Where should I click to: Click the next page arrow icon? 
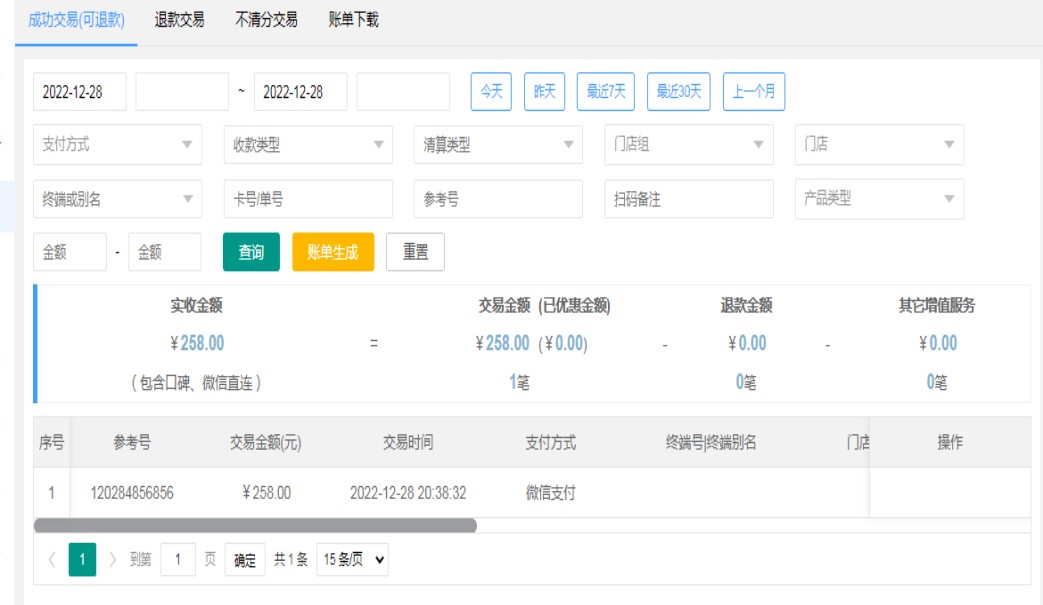pyautogui.click(x=112, y=561)
